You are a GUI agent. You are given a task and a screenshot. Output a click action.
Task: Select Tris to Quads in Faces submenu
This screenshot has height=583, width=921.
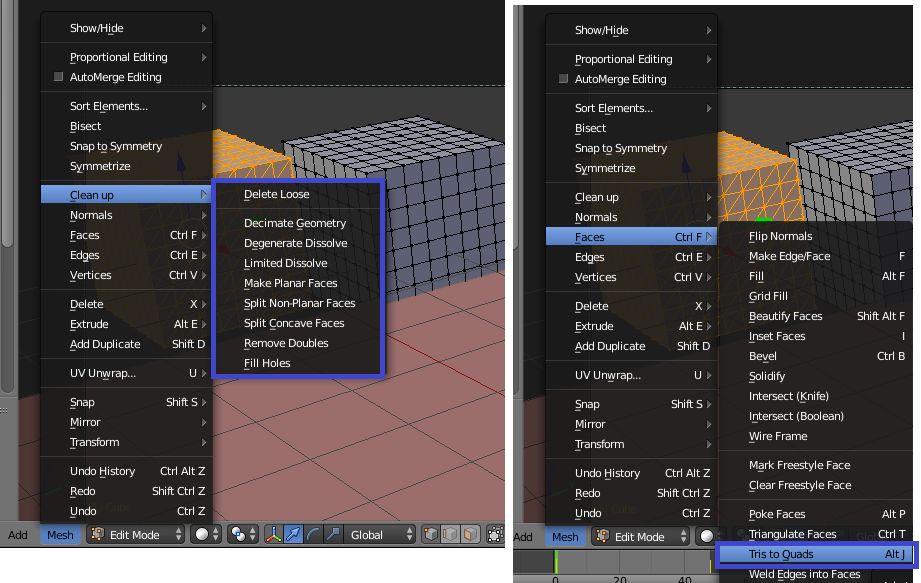tap(816, 554)
